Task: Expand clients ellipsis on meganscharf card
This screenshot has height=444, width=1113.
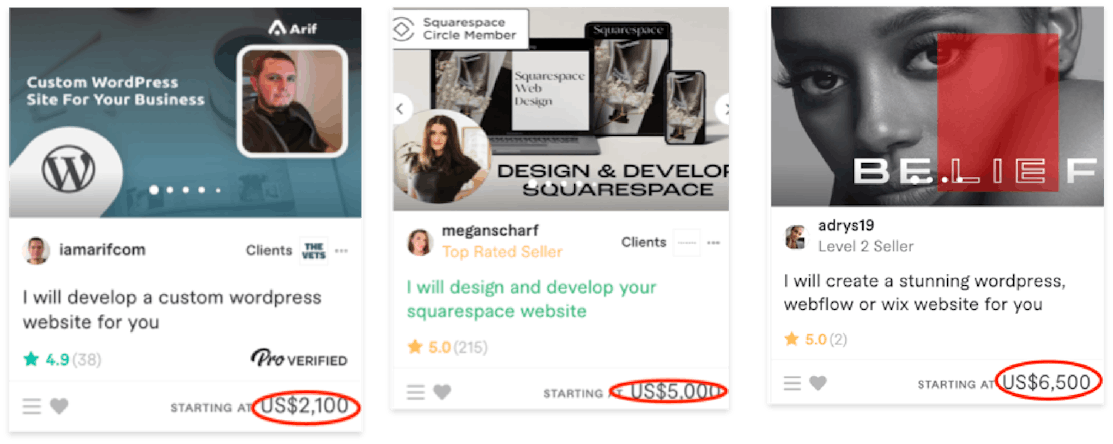Action: pos(714,243)
